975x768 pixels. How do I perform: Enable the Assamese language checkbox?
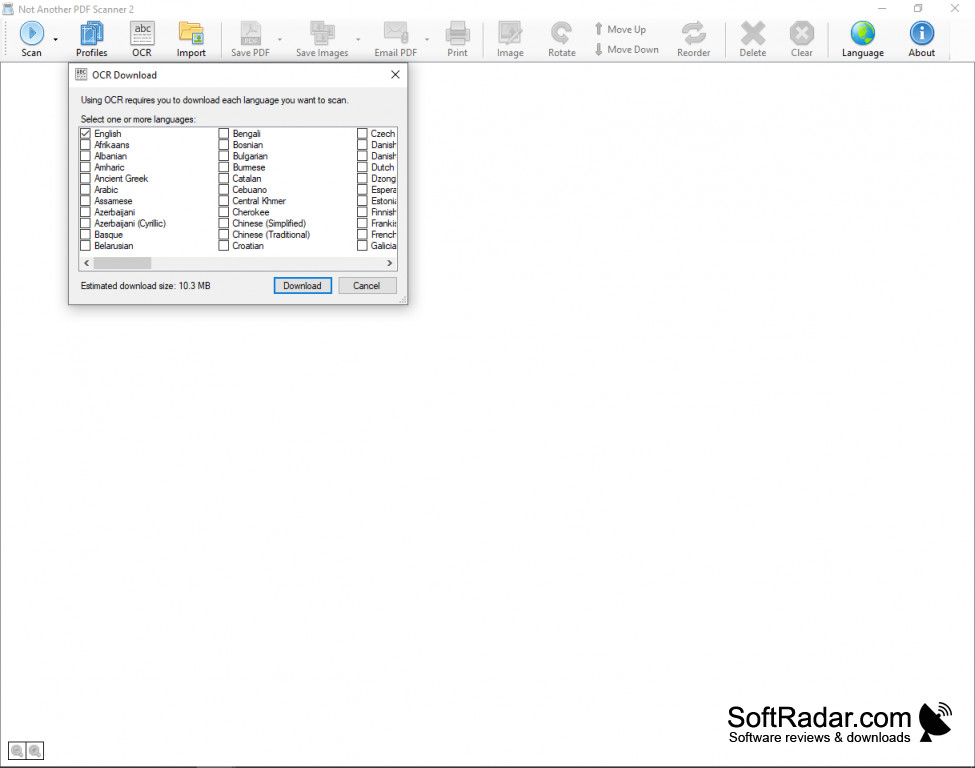(x=85, y=201)
